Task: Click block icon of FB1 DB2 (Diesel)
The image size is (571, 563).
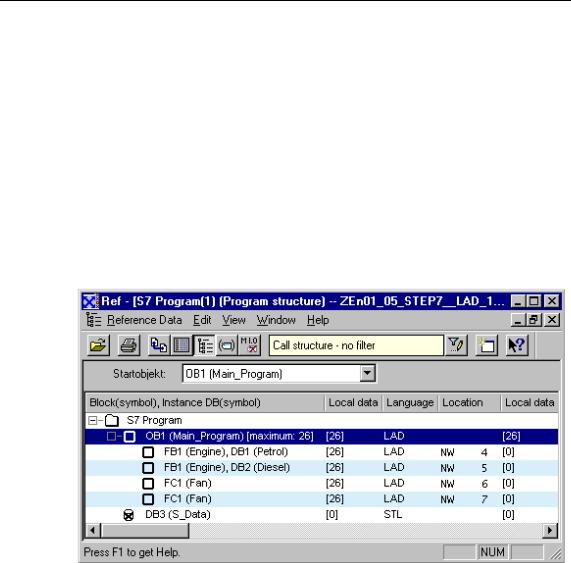Action: click(x=148, y=468)
